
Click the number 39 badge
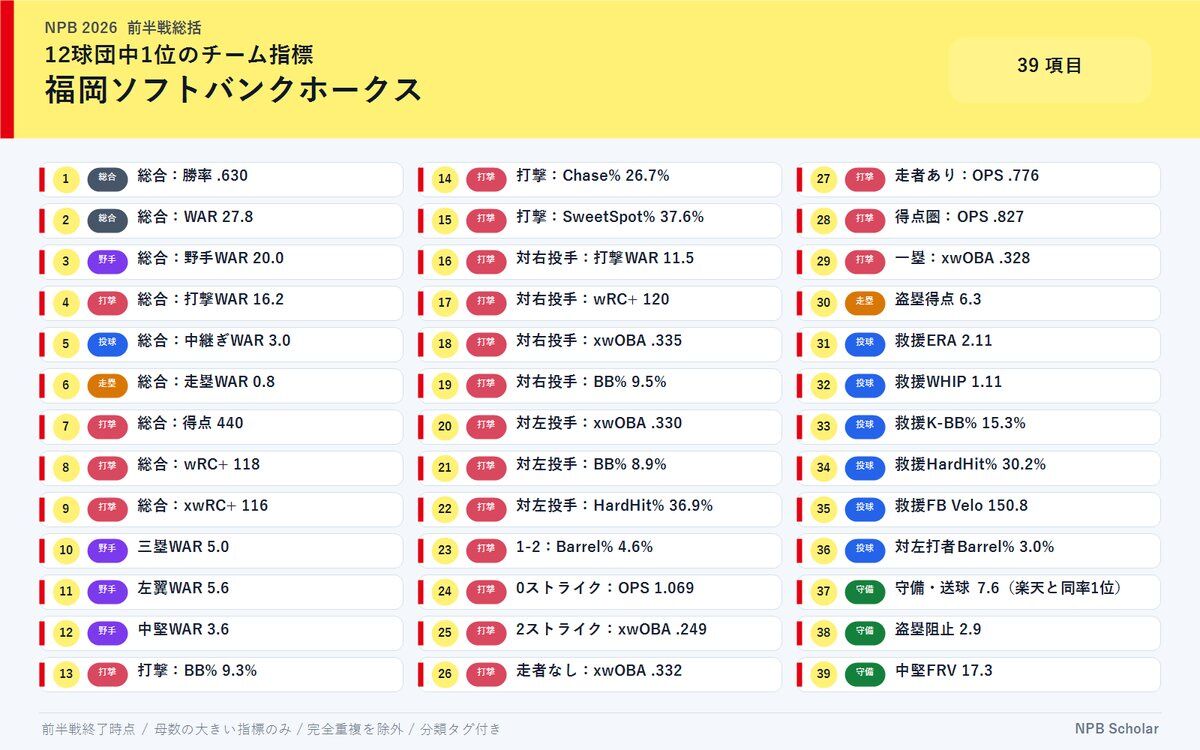click(823, 674)
